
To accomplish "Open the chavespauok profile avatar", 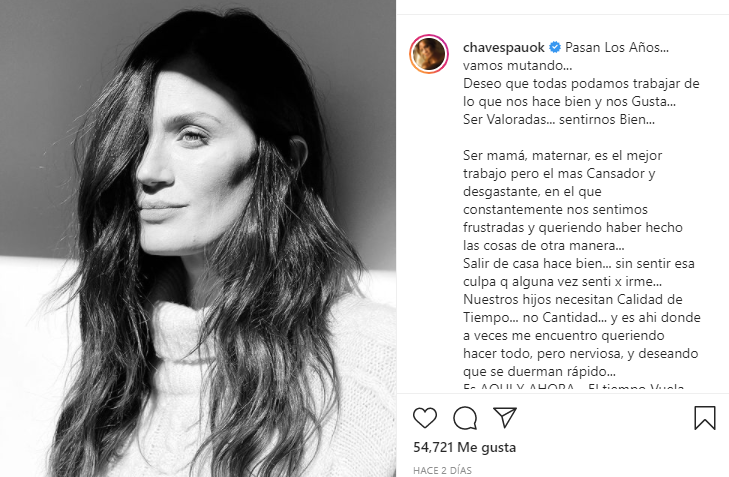I will click(x=429, y=54).
